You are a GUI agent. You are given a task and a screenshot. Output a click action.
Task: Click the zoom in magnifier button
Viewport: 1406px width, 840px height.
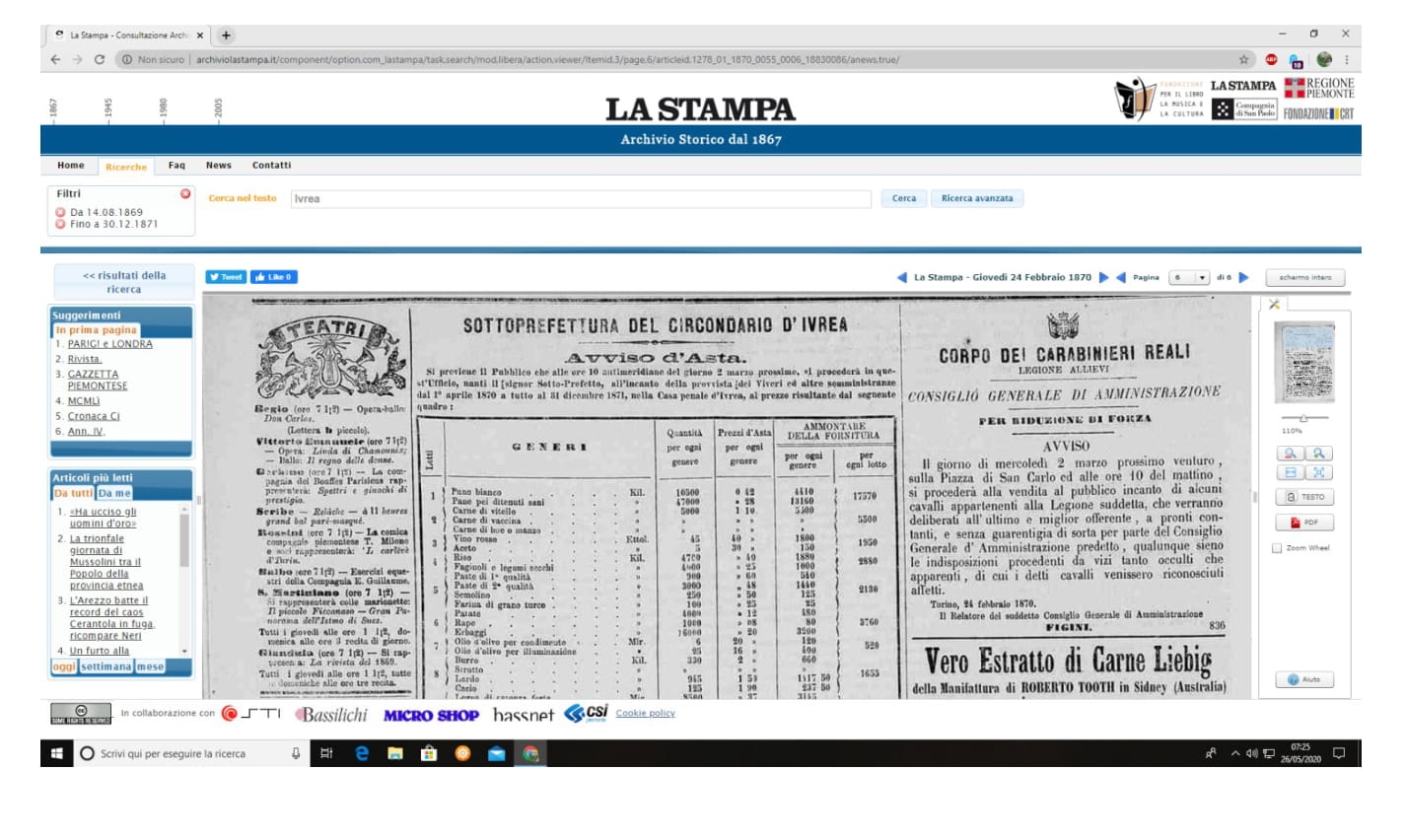tap(1317, 454)
